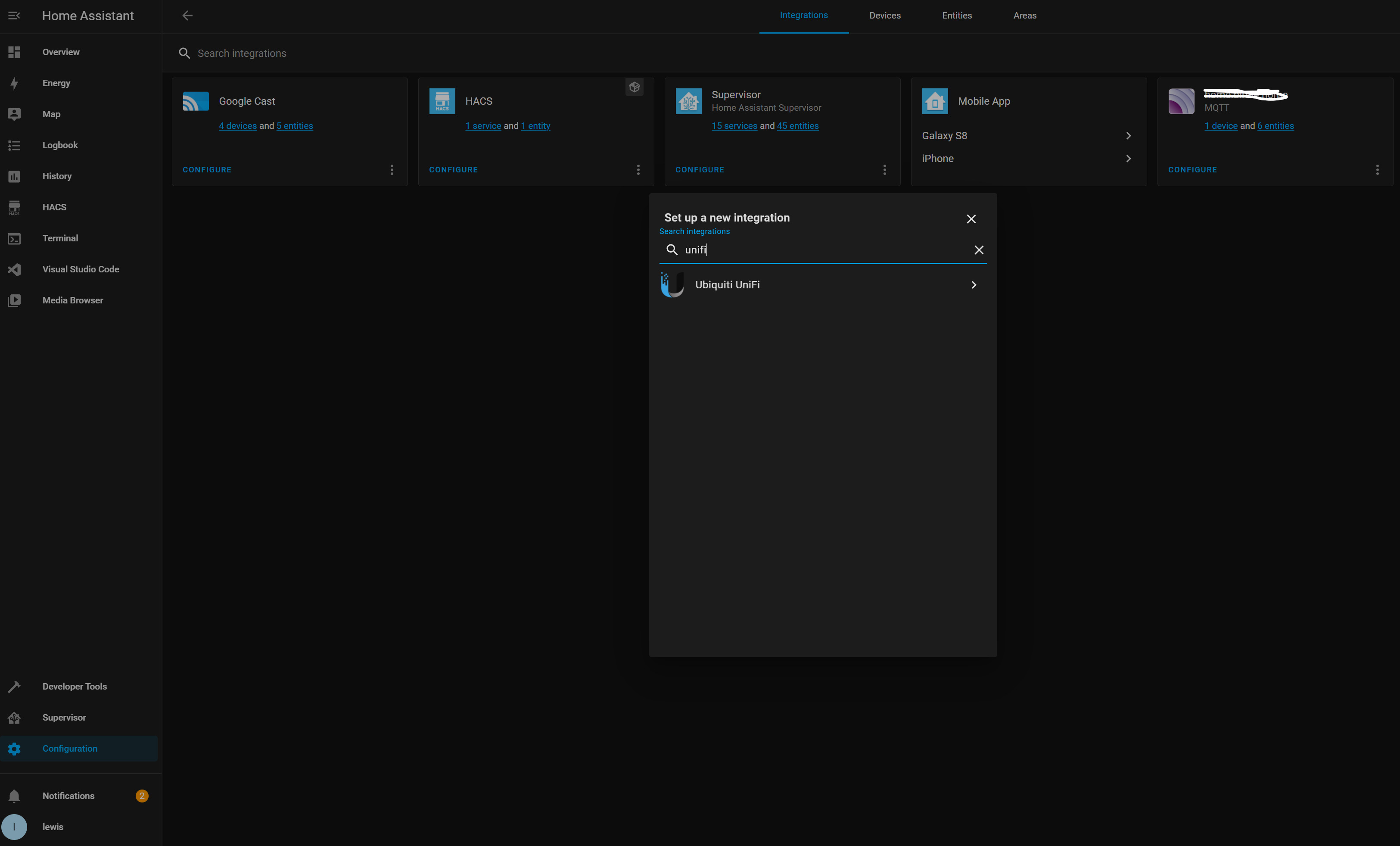Open HACS card three-dot menu
The height and width of the screenshot is (846, 1400).
pyautogui.click(x=638, y=170)
